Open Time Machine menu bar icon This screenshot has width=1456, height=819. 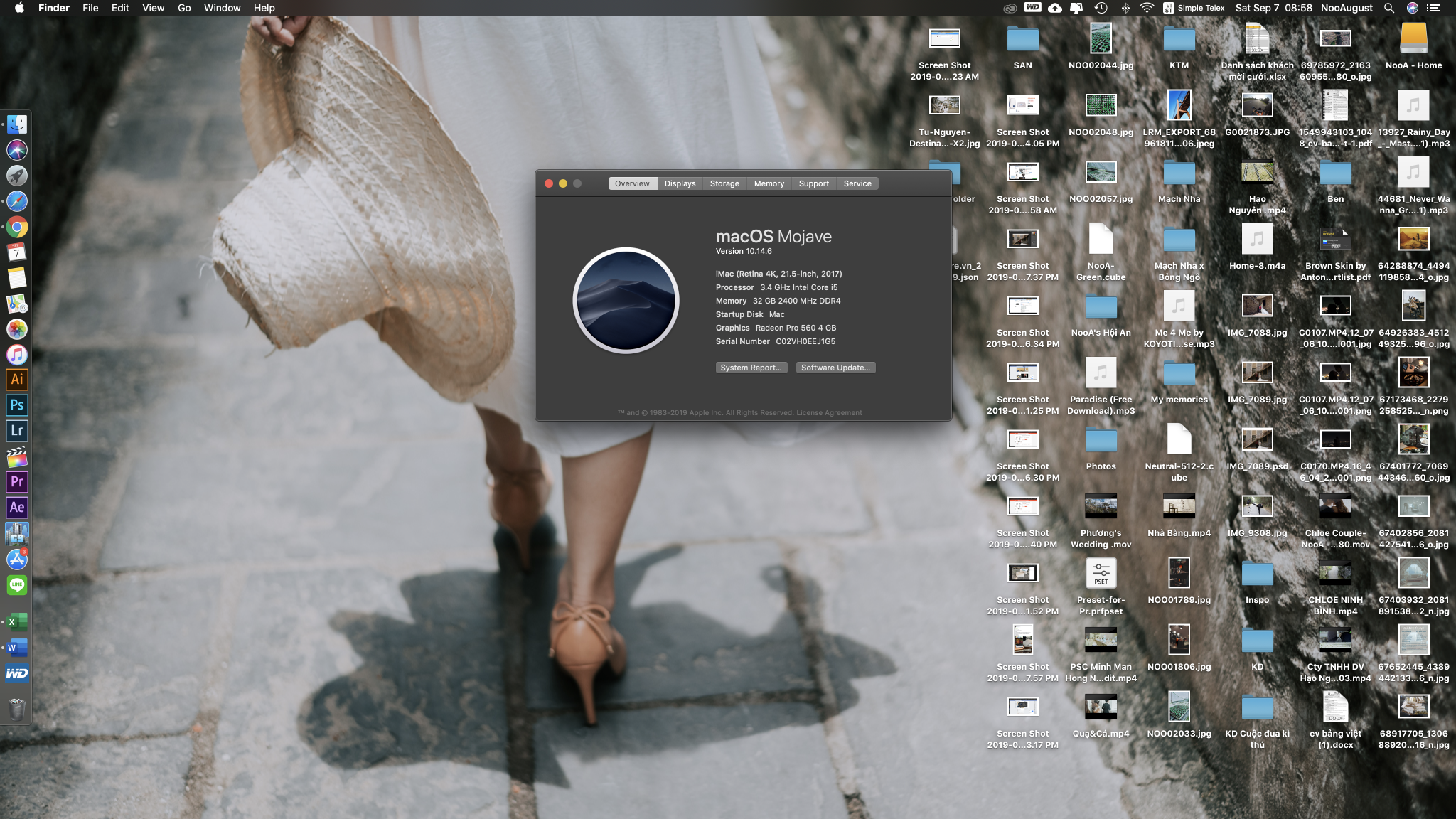click(x=1101, y=8)
